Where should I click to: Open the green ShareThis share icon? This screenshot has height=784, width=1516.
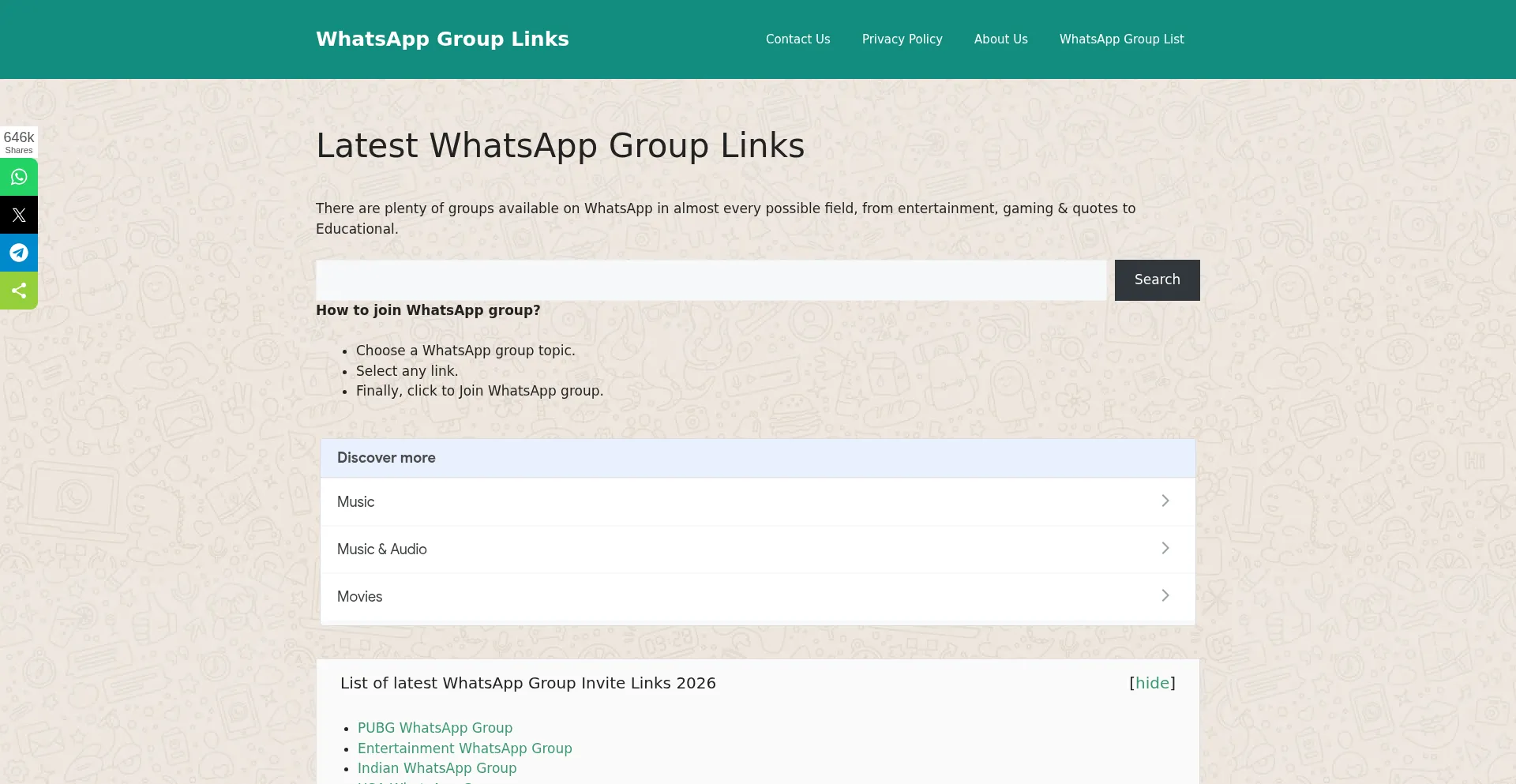(x=19, y=291)
